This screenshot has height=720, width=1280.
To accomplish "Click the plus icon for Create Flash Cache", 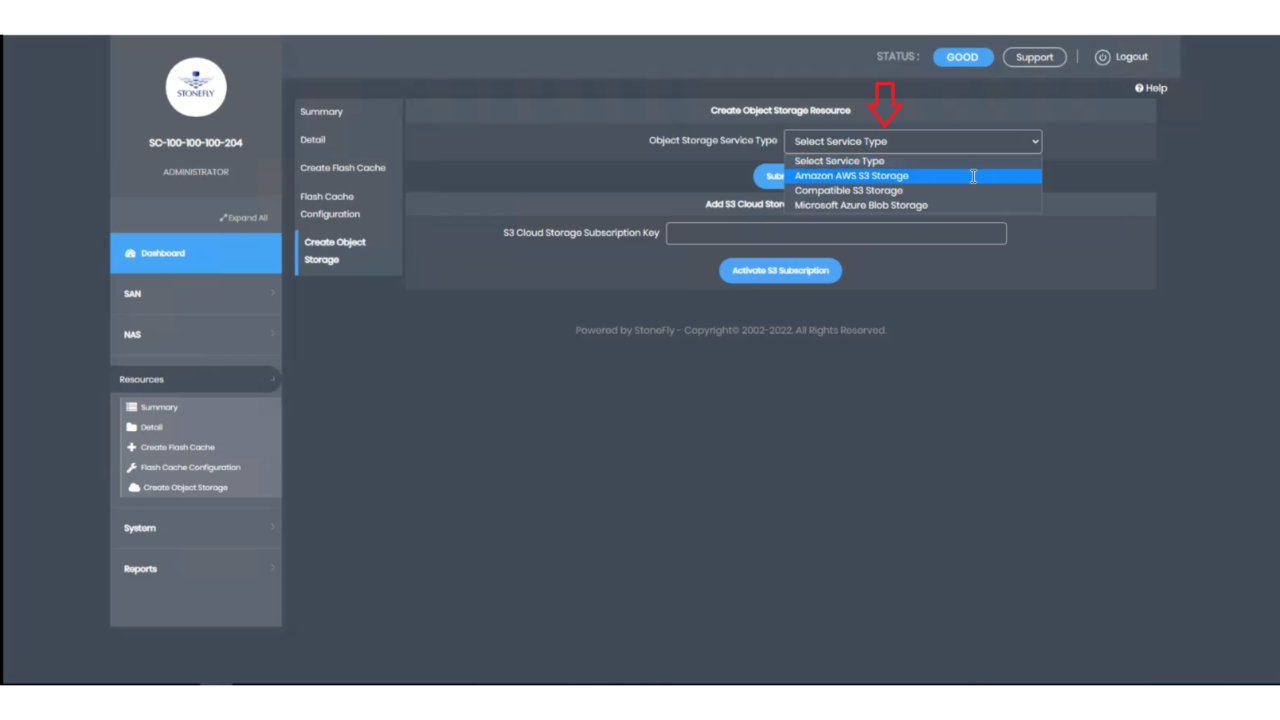I will (x=130, y=447).
